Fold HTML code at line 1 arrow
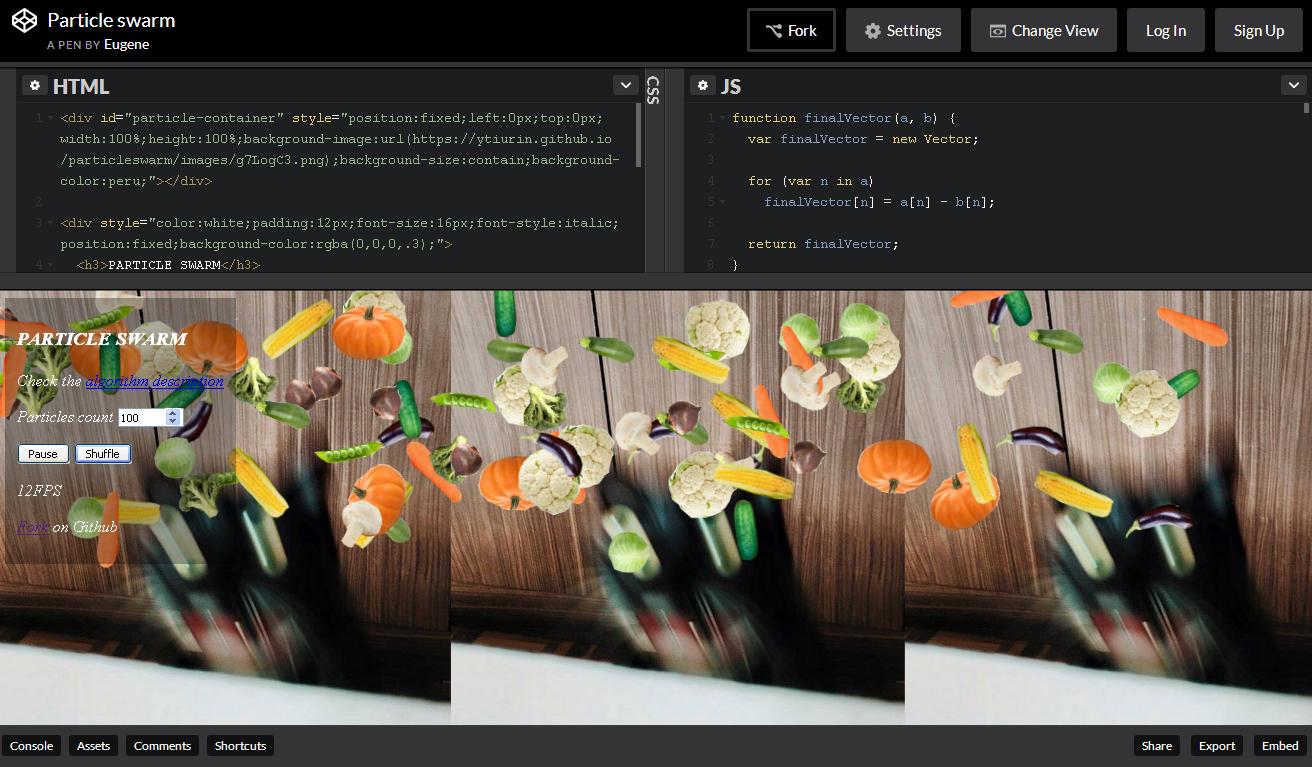This screenshot has height=767, width=1312. pos(50,118)
